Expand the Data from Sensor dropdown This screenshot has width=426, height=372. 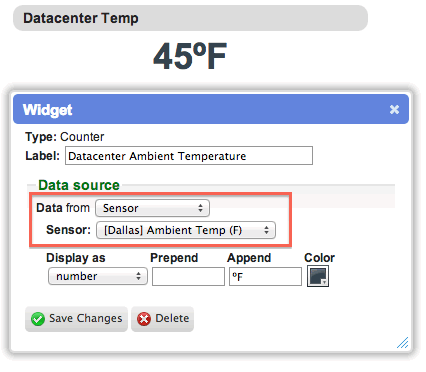pyautogui.click(x=152, y=208)
